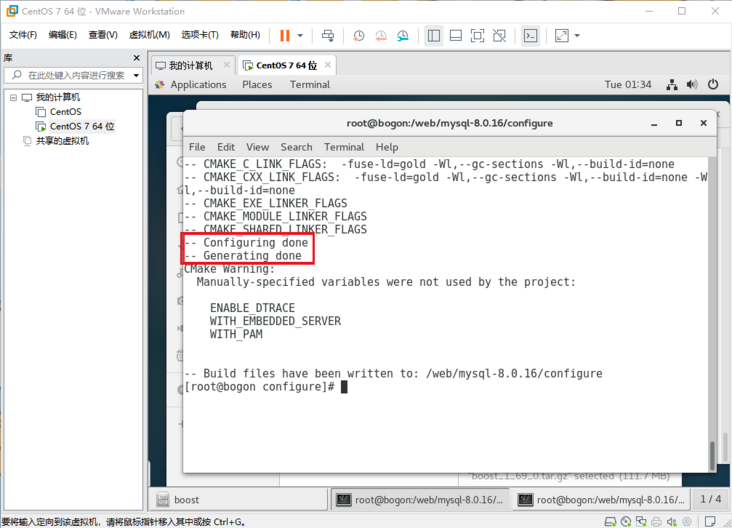The width and height of the screenshot is (732, 528).
Task: Open the GNOME Applications menu
Action: tap(197, 85)
